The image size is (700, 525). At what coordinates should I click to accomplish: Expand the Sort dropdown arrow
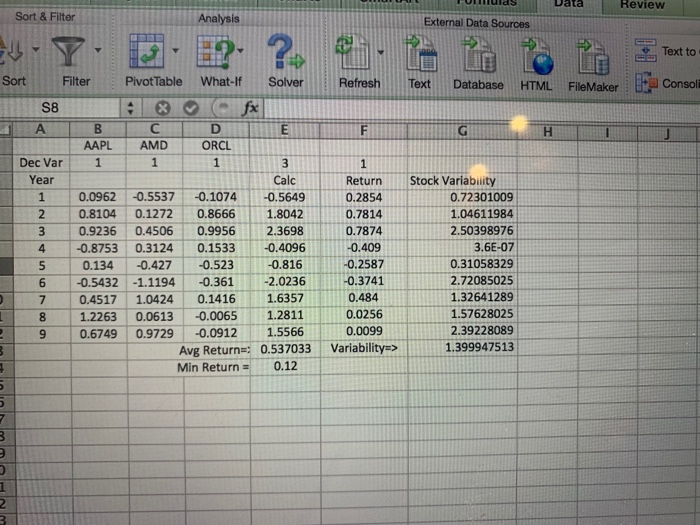click(36, 49)
